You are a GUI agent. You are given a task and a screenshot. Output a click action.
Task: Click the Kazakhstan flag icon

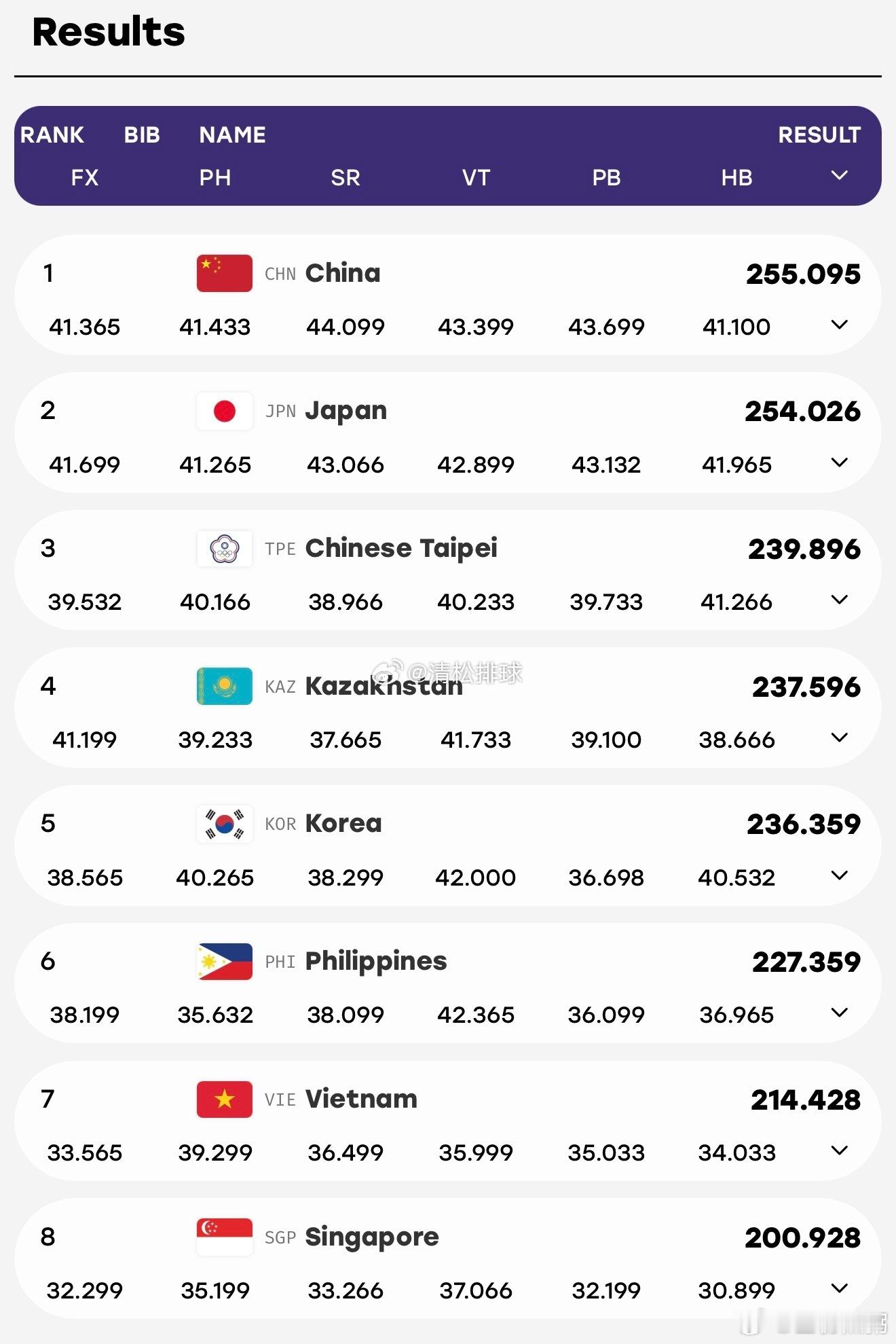224,686
